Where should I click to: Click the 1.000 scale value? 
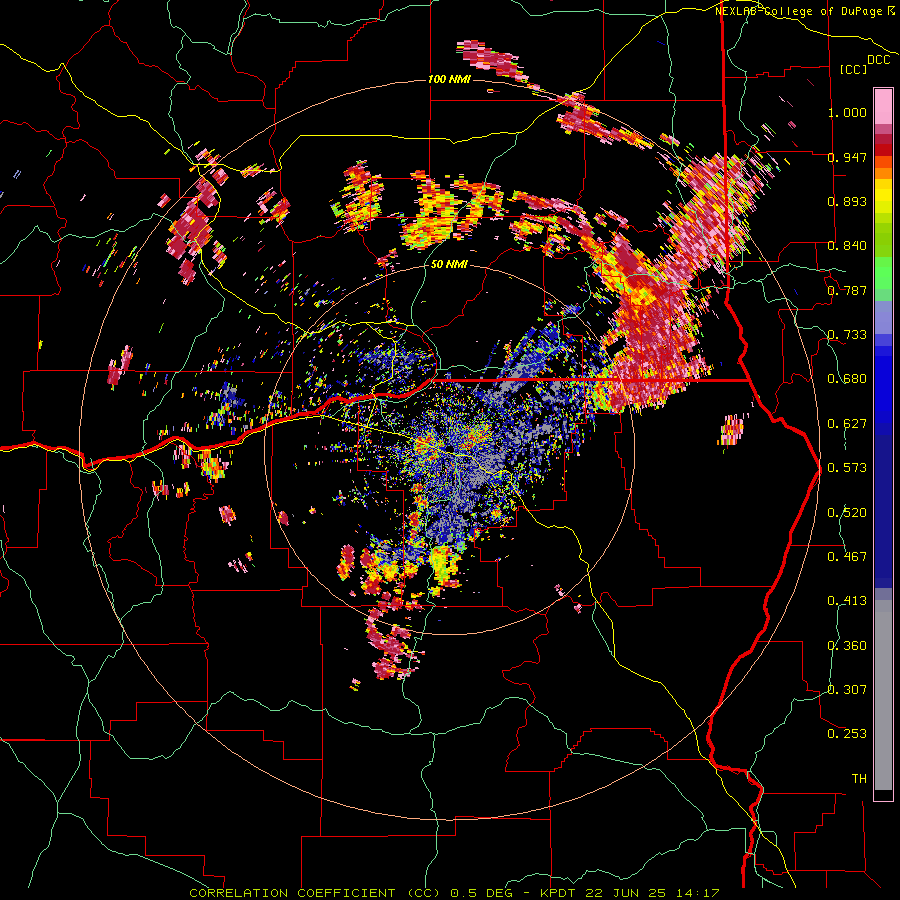(847, 112)
